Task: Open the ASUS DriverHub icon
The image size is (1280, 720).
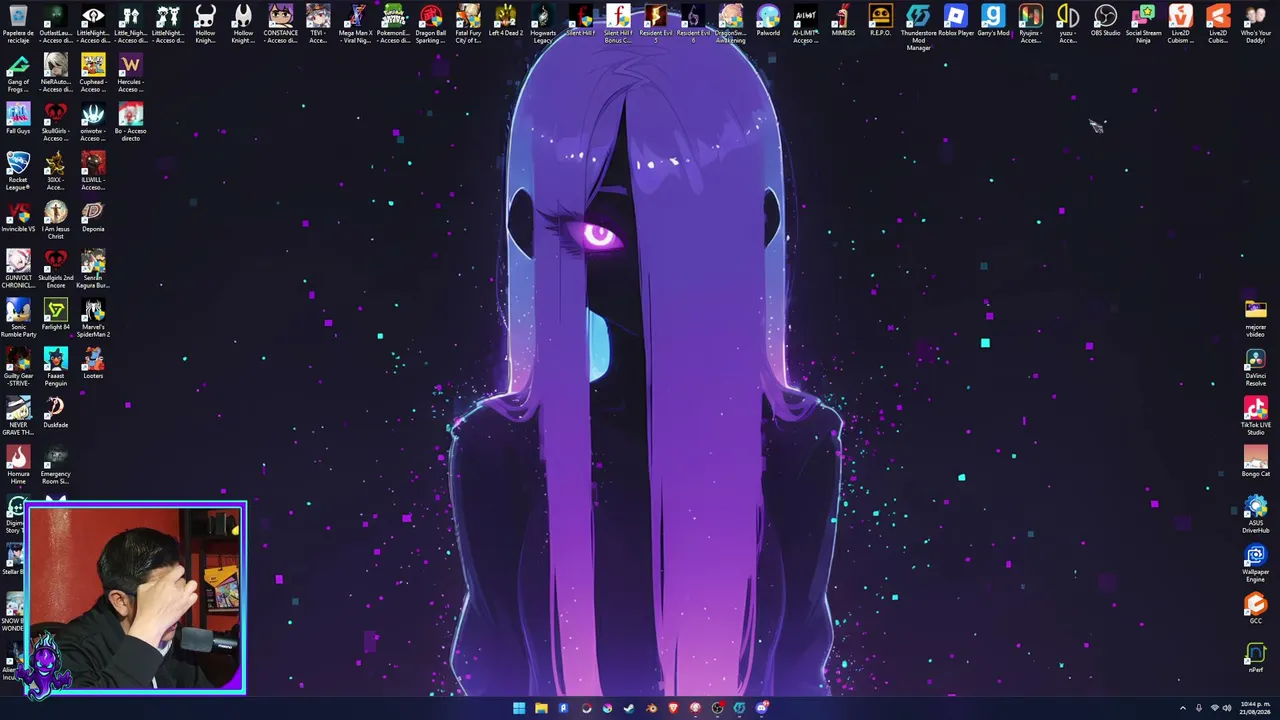Action: (1255, 513)
